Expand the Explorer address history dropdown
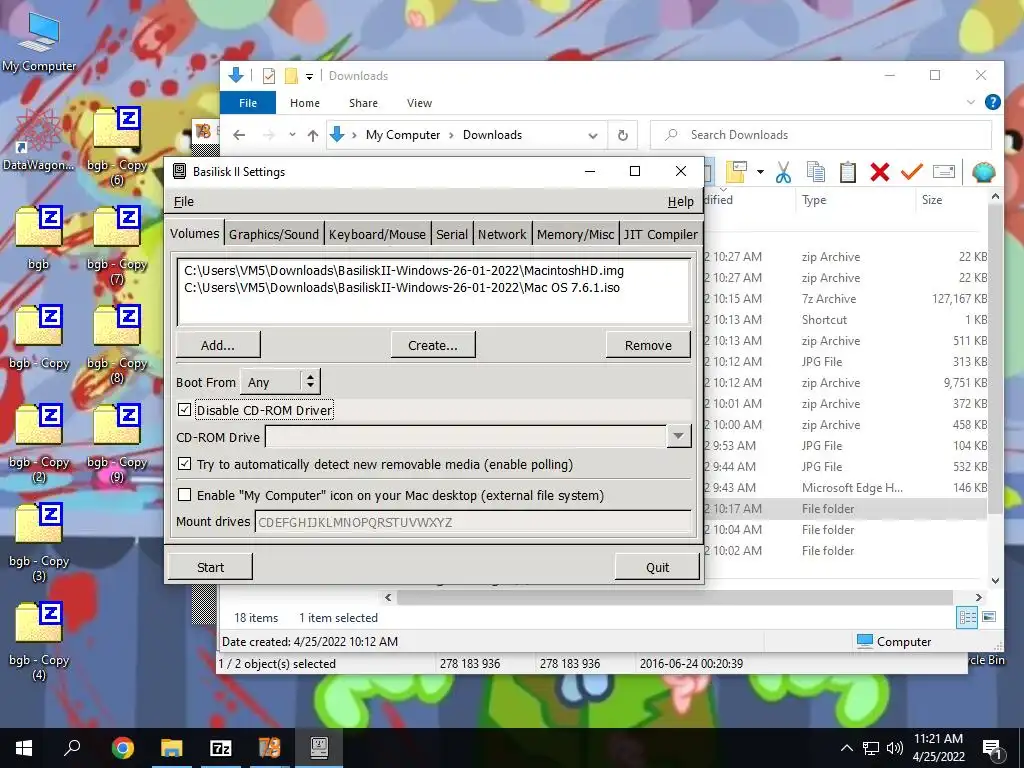This screenshot has width=1024, height=768. tap(593, 136)
